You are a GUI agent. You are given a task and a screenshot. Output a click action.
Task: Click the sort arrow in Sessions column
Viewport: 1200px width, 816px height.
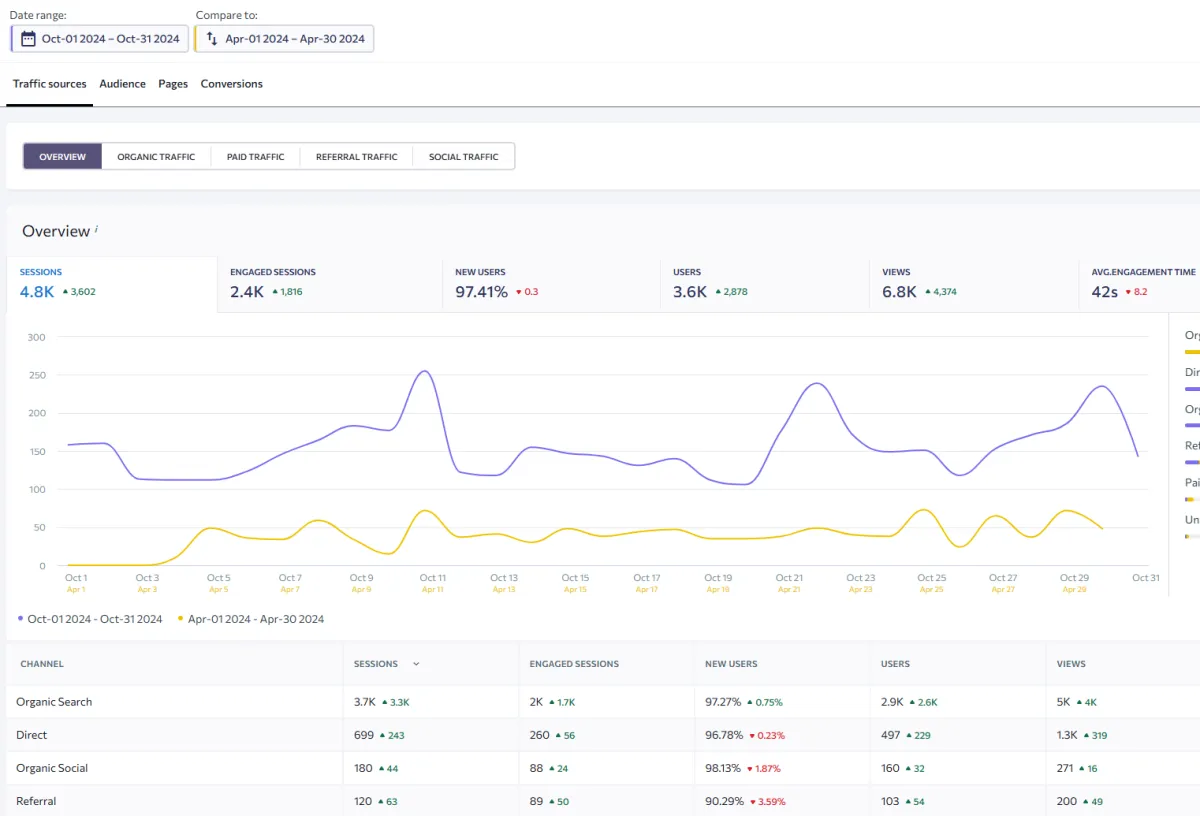(x=416, y=664)
